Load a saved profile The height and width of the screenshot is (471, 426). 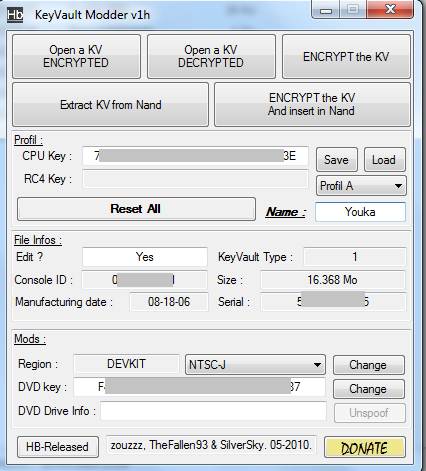pyautogui.click(x=385, y=160)
